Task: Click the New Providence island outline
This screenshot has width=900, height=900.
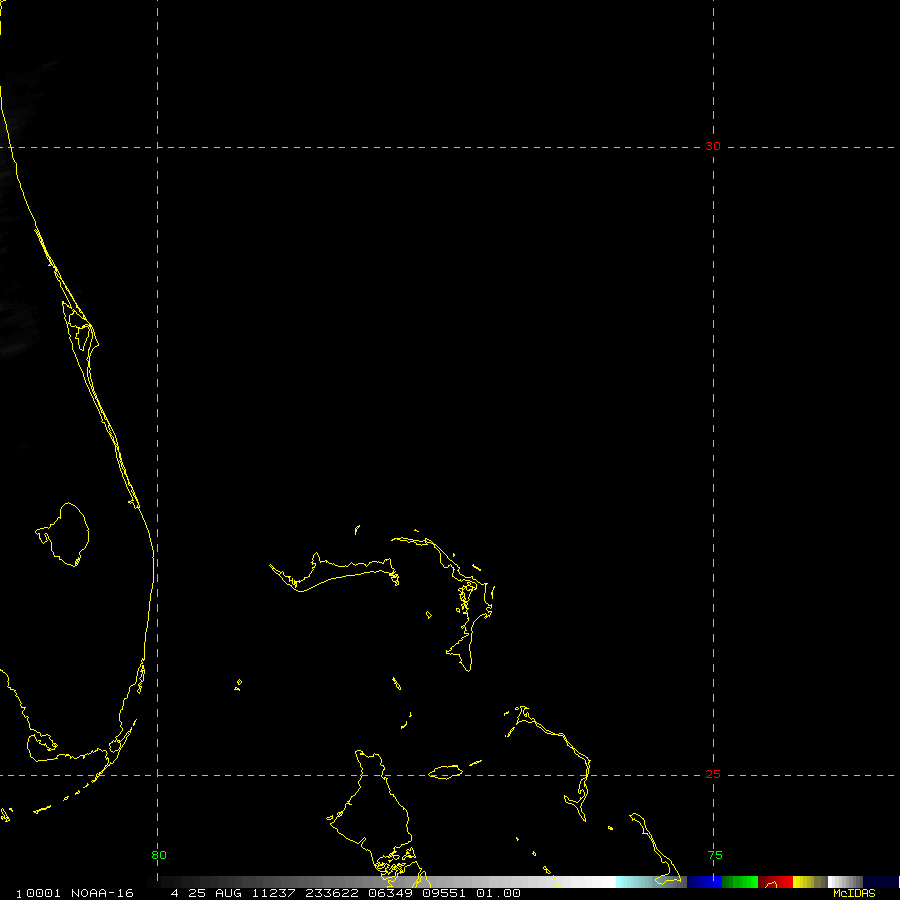Action: (x=444, y=772)
